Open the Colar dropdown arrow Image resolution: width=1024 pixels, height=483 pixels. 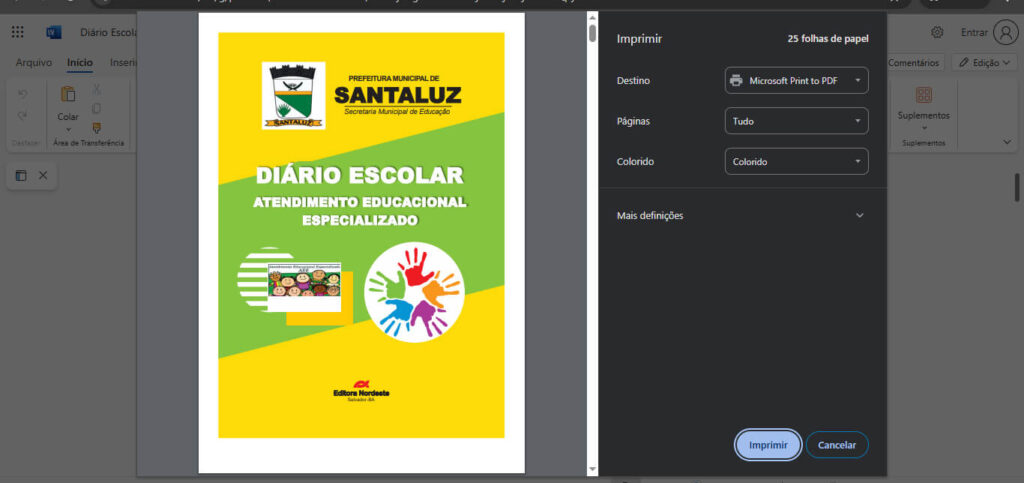coord(68,129)
